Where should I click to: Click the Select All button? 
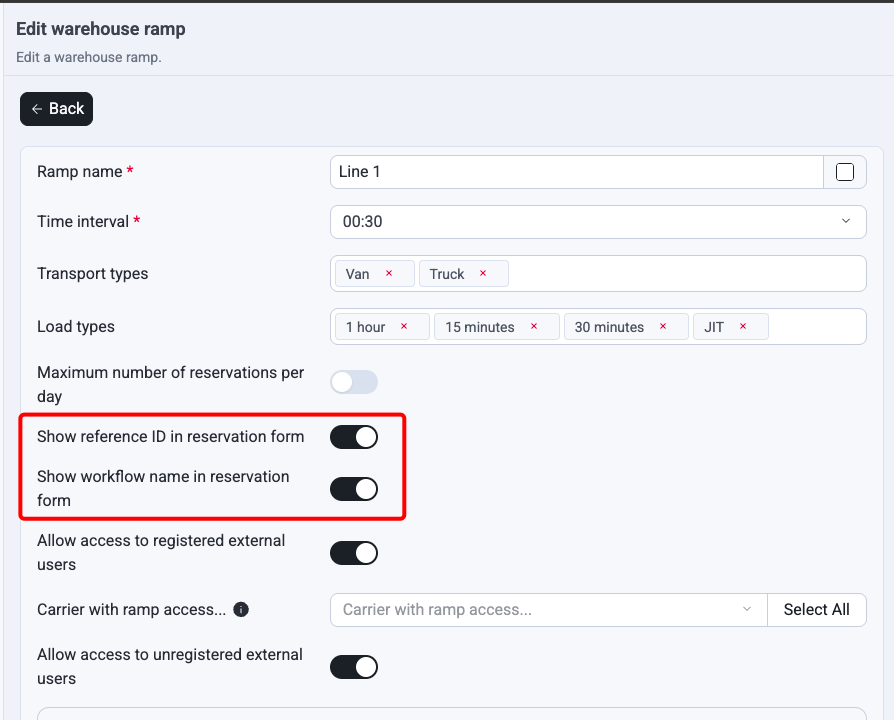tap(816, 610)
